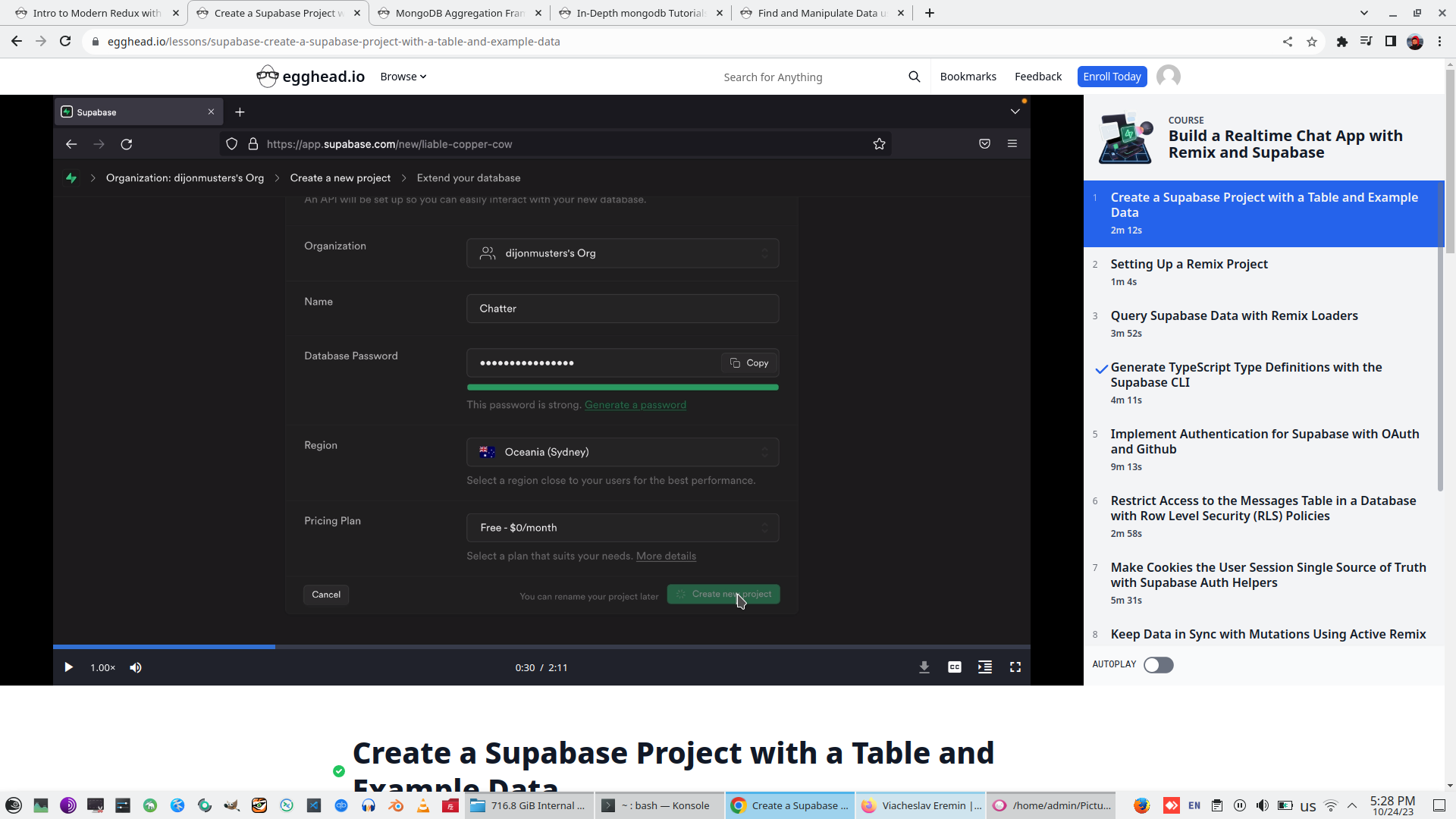Expand Chrome tab search chevron
Image resolution: width=1456 pixels, height=819 pixels.
pos(1363,13)
